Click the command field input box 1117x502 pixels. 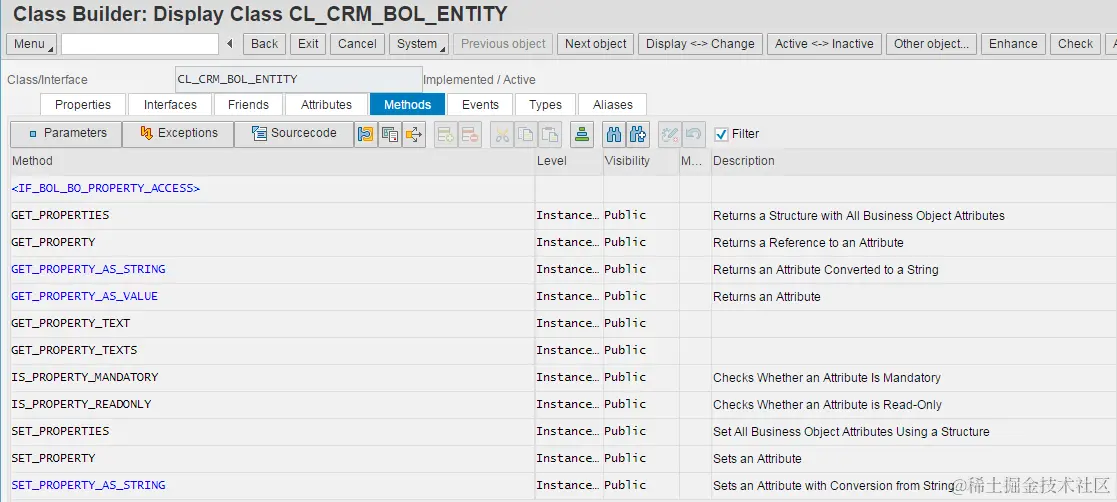140,44
